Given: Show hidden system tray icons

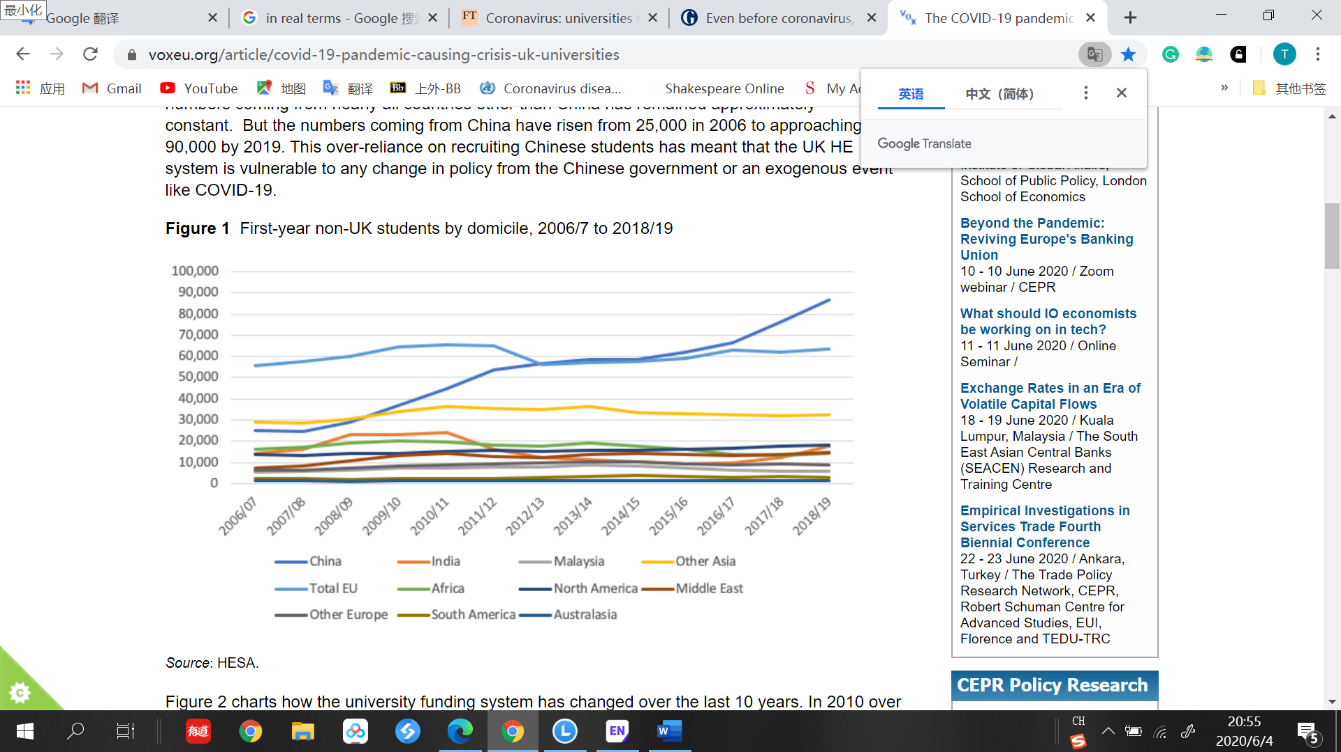Looking at the screenshot, I should [x=1108, y=731].
